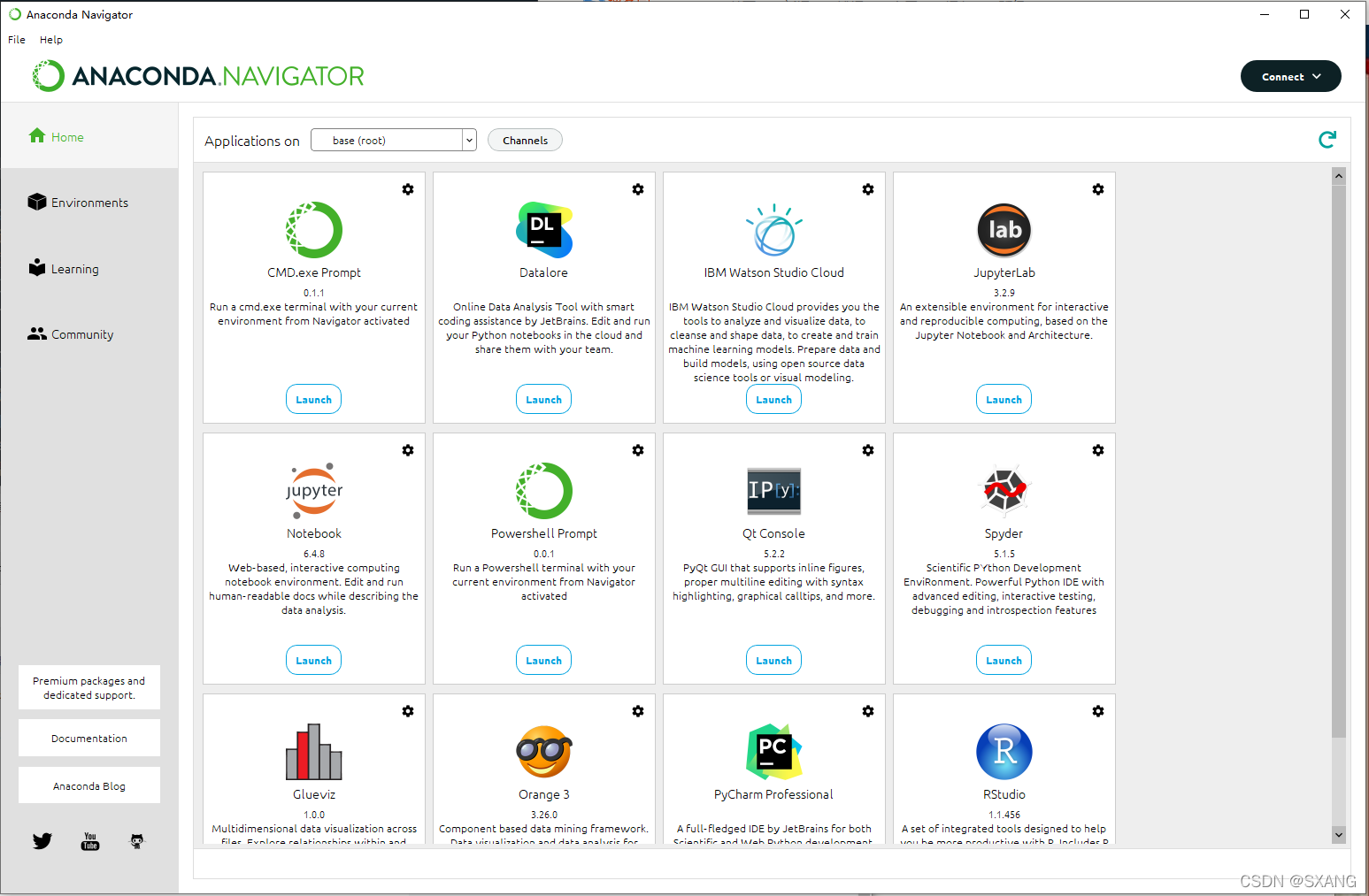Click the PyCharm Professional PC logo
Screen dimensions: 1369x896
pos(774,752)
